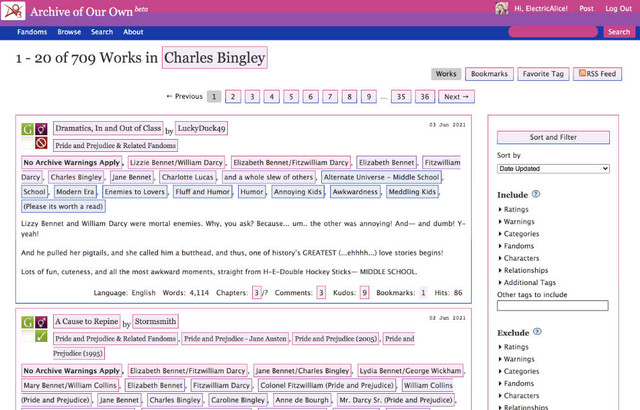Expand Exclude Characters filter
The image size is (640, 410).
pyautogui.click(x=519, y=396)
